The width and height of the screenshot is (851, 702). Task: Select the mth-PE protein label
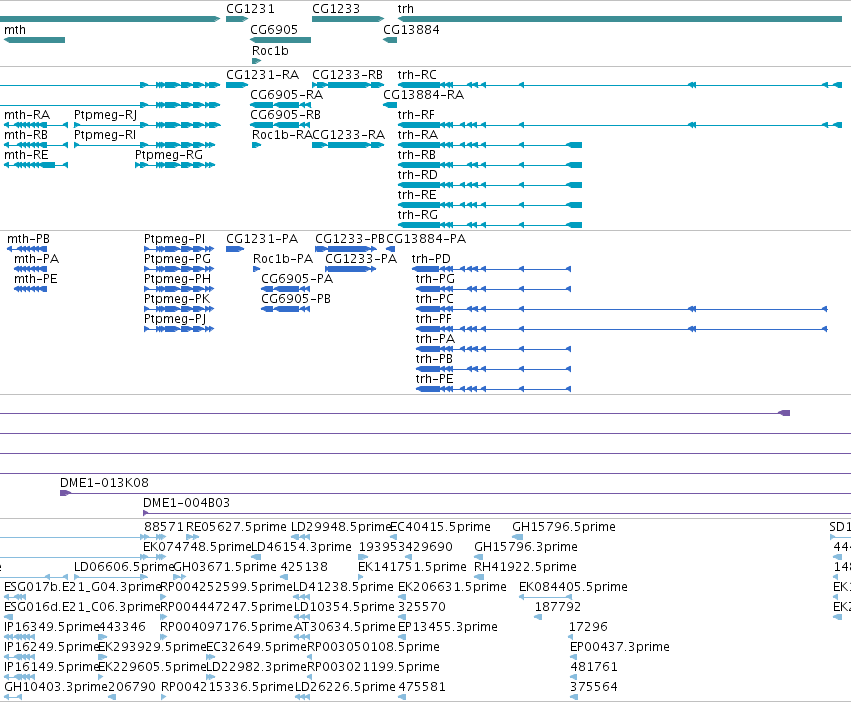pos(36,279)
